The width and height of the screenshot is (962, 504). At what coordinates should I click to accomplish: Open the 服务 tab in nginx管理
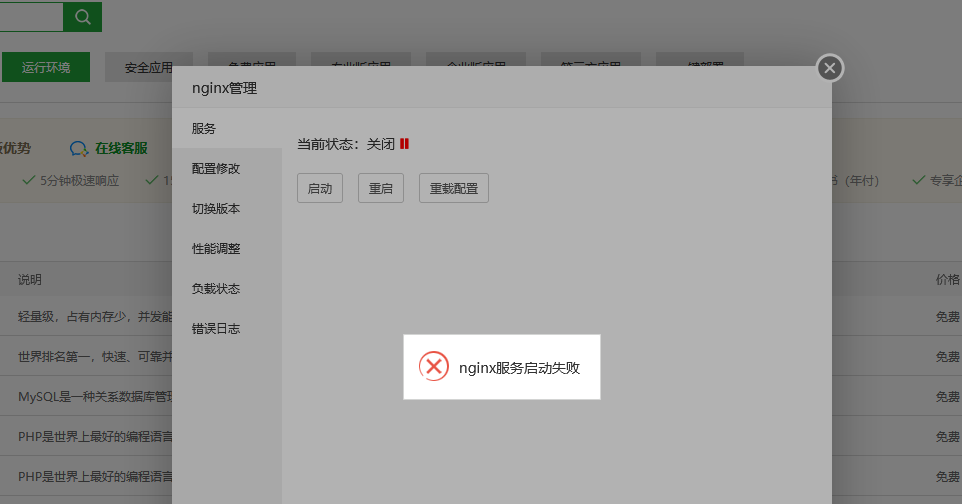click(227, 128)
